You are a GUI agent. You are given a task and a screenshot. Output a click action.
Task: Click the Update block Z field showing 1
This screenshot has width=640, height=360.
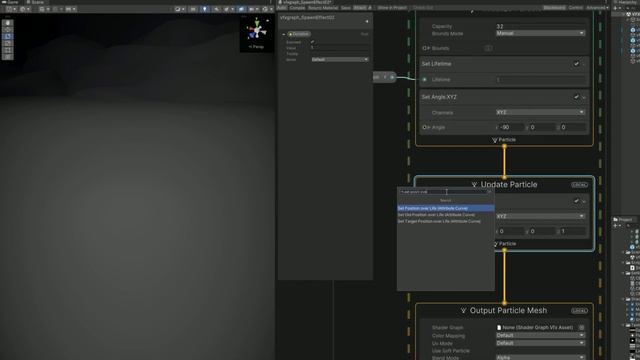(573, 231)
